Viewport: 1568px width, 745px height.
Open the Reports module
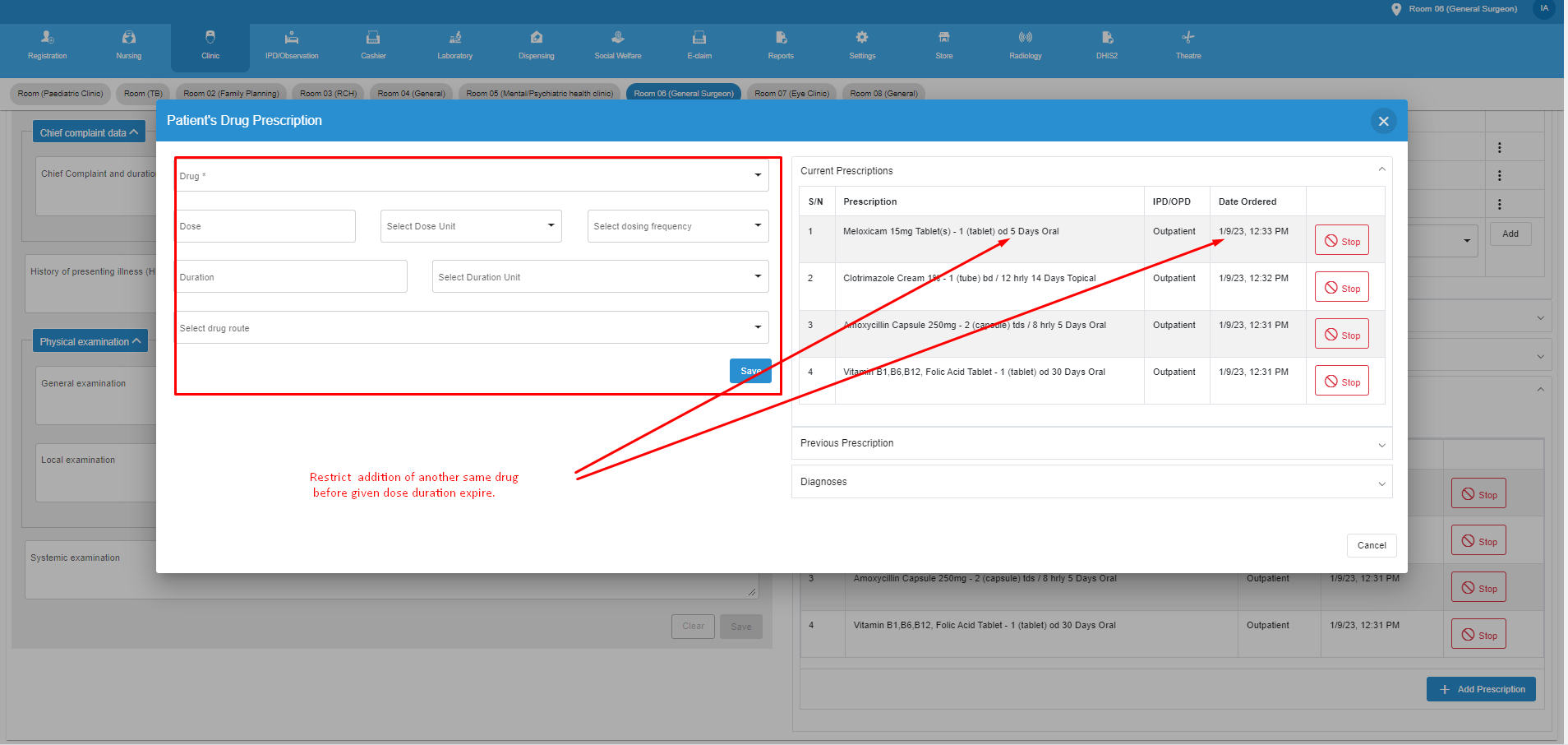coord(780,45)
